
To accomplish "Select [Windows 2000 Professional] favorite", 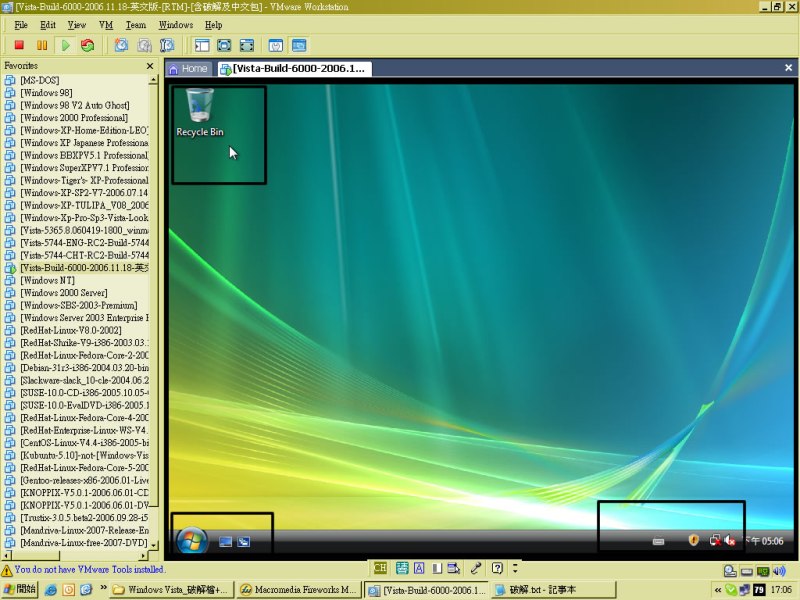I will pyautogui.click(x=74, y=118).
